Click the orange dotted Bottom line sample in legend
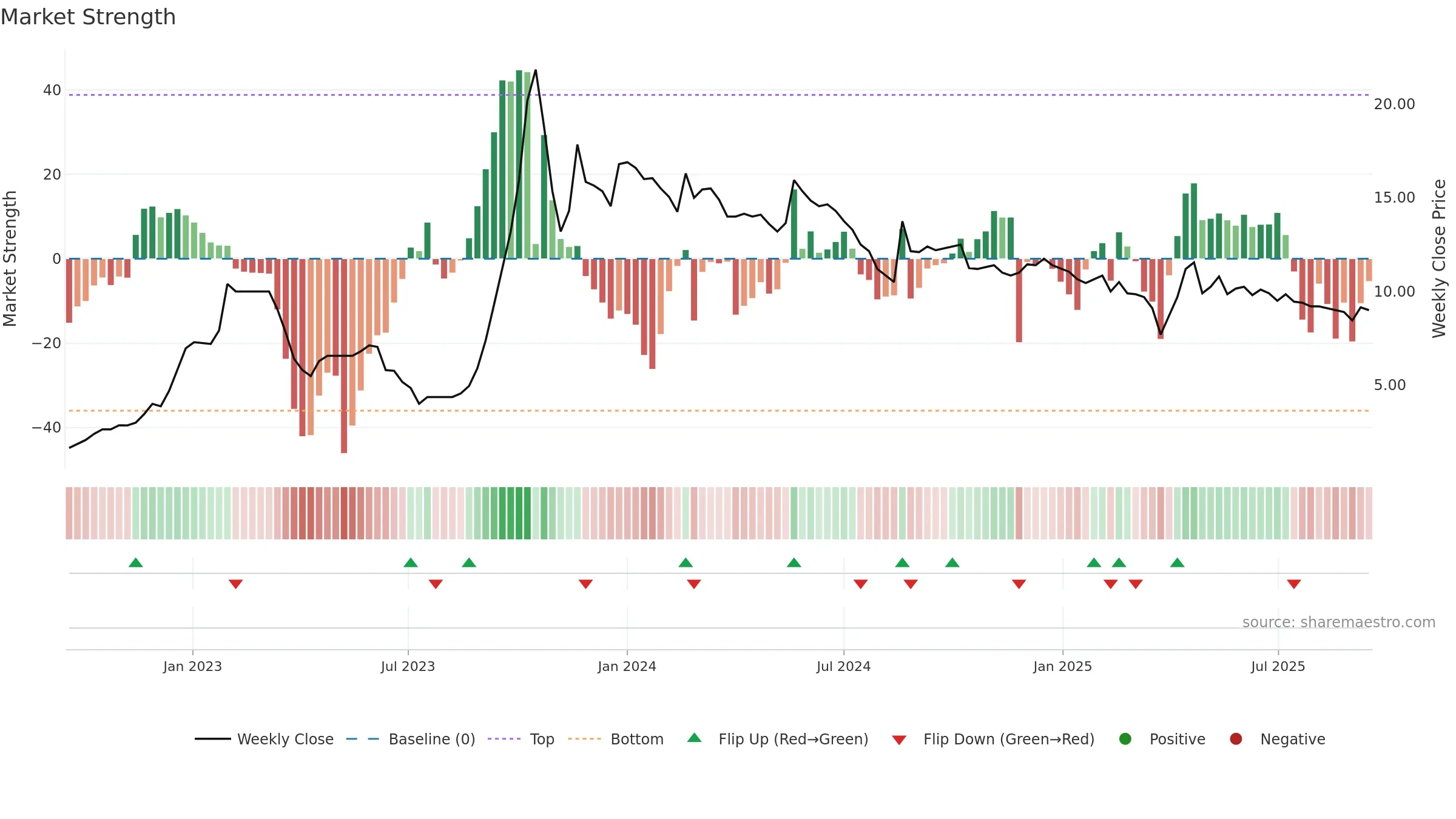Viewport: 1456px width, 819px height. click(585, 739)
